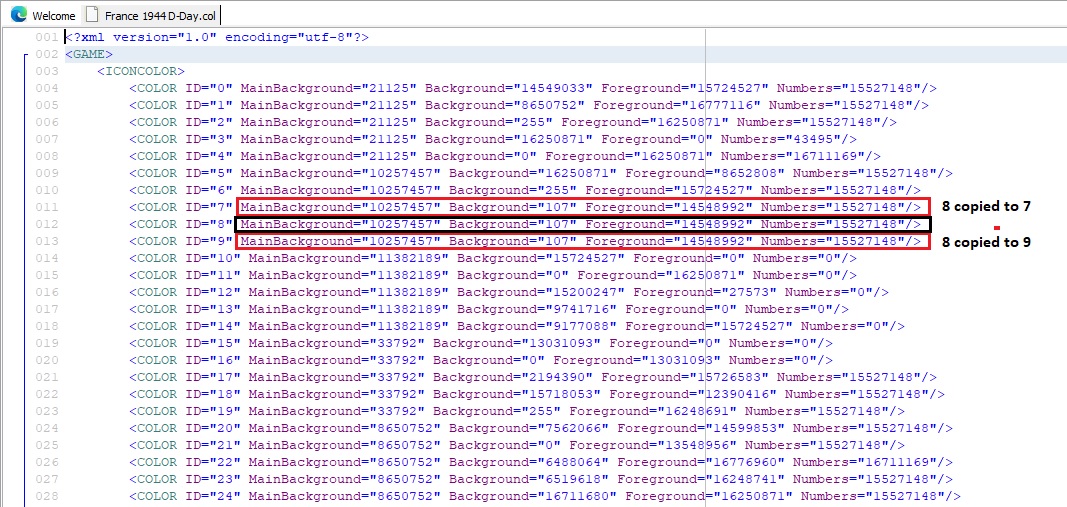Click the file icon on France 1944 tab
The image size is (1067, 507).
[x=92, y=15]
